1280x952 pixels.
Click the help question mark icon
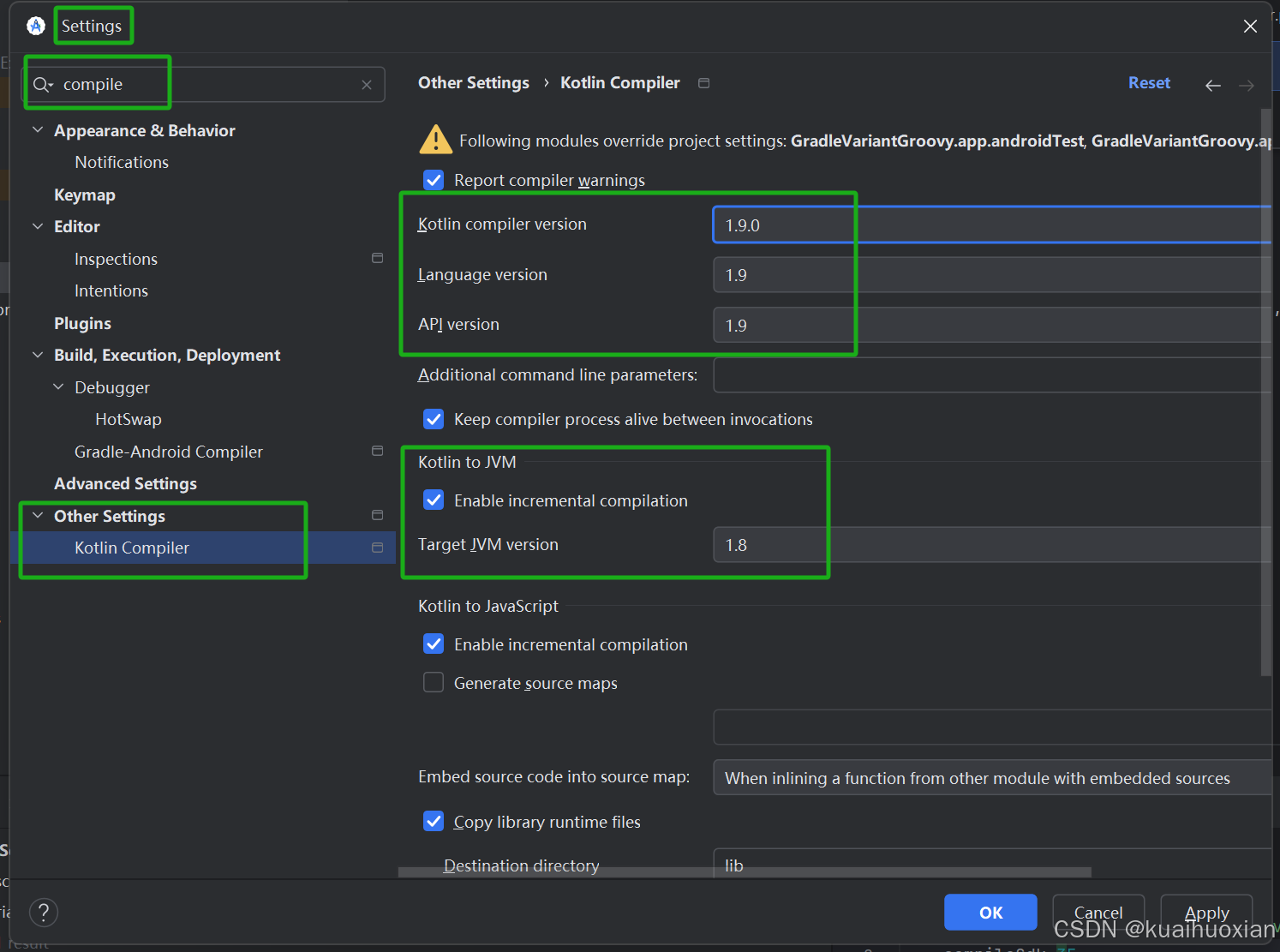click(43, 912)
